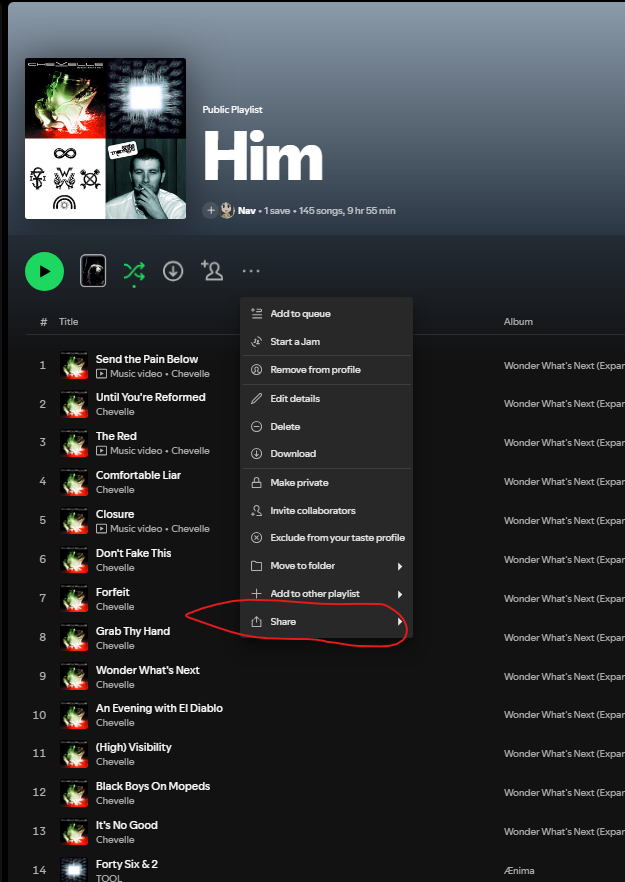
Task: Click album thumbnail for Forty Six & 2
Action: click(74, 870)
